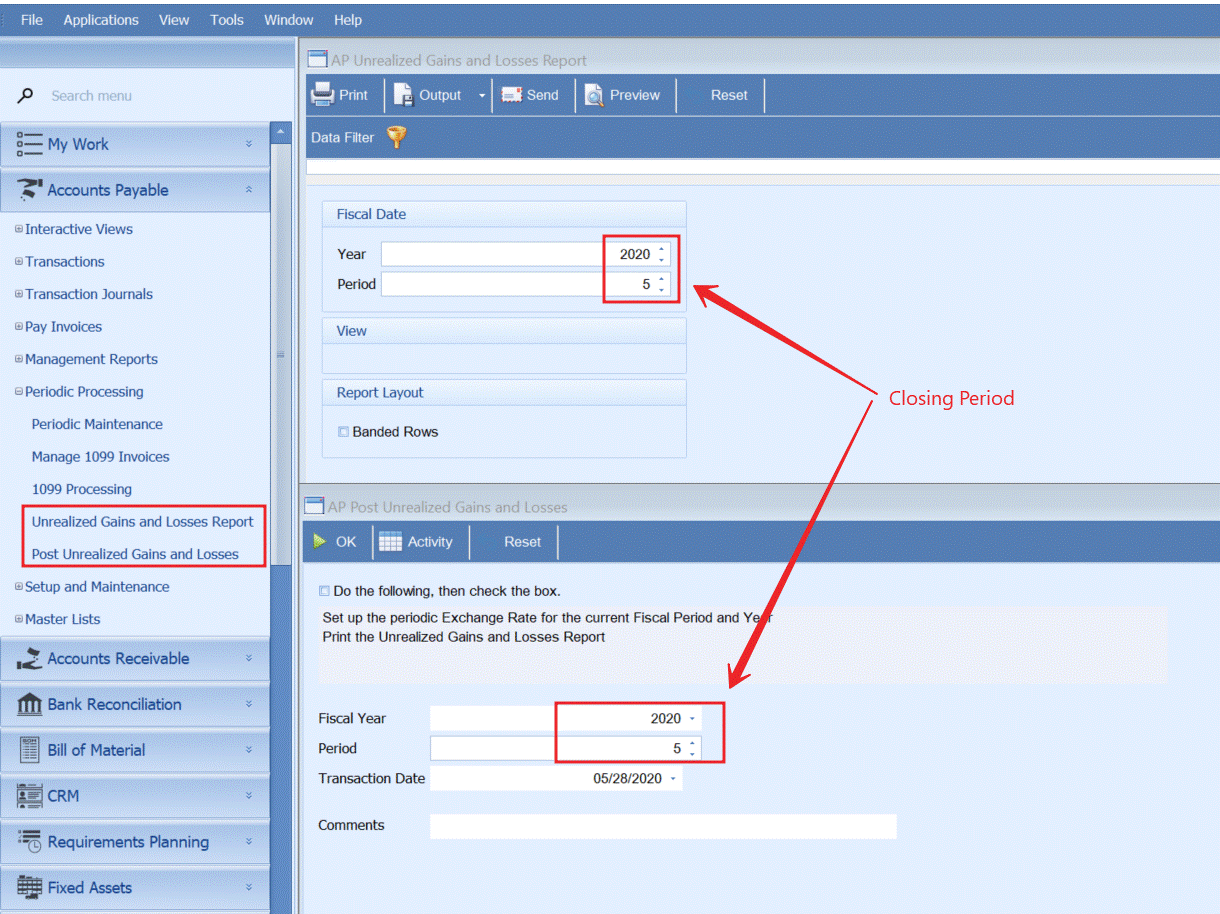Open the Fiscal Year dropdown
The image size is (1220, 914).
point(692,719)
